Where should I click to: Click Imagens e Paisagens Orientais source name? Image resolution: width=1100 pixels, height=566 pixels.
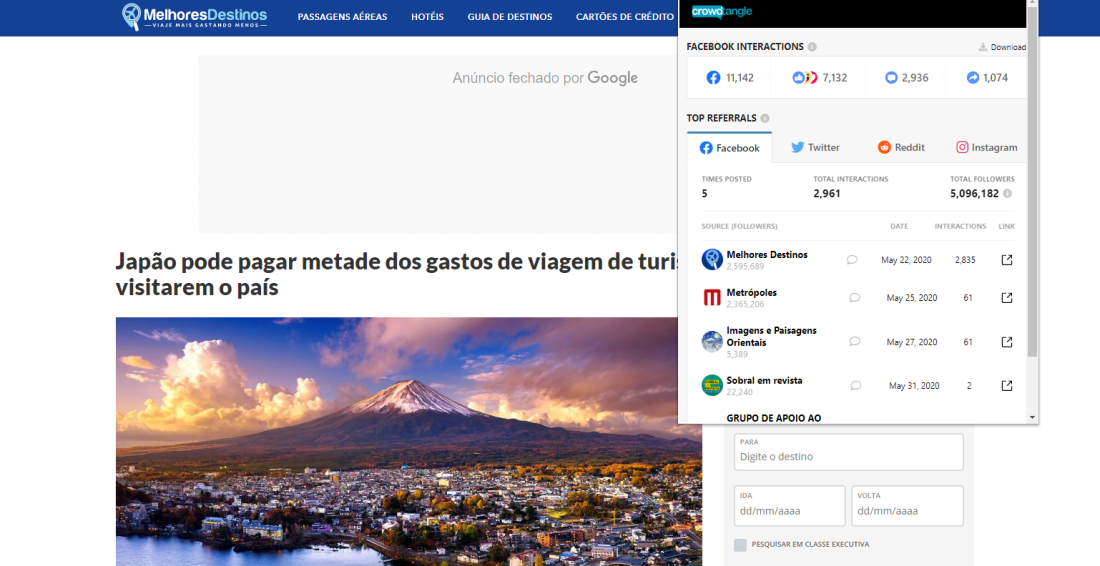[x=771, y=337]
